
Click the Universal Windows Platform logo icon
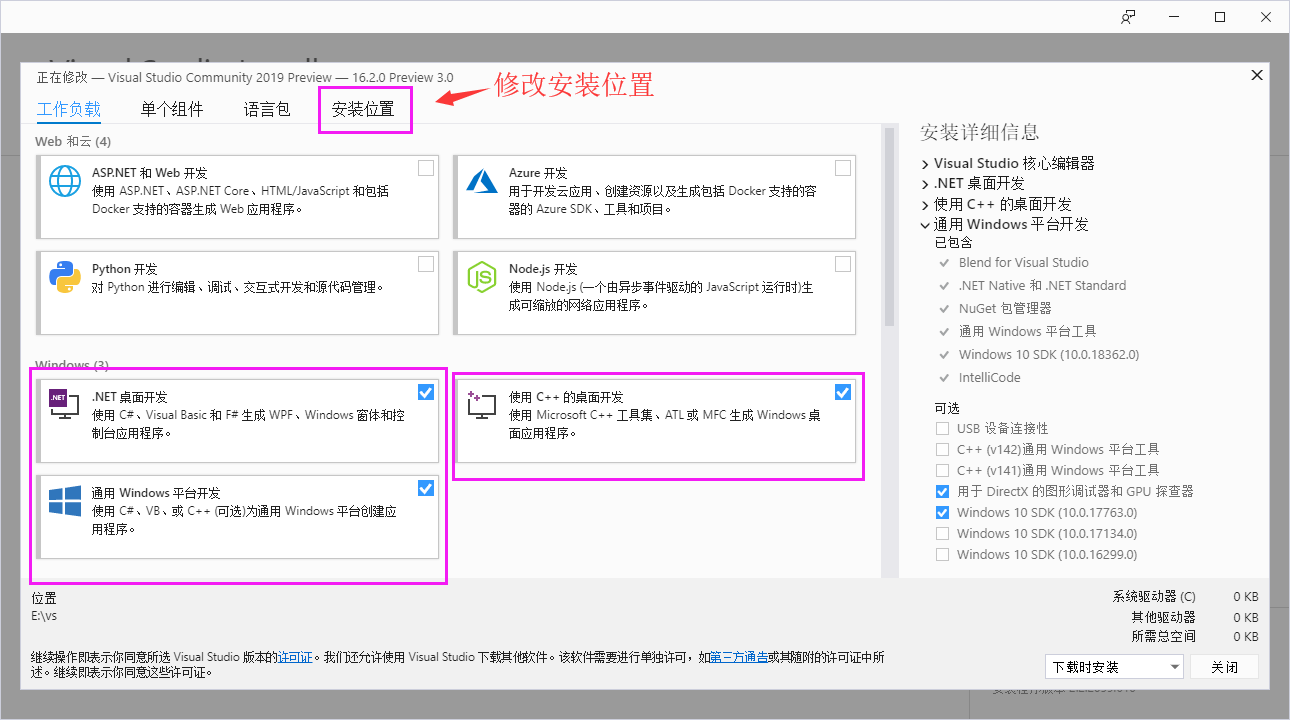[65, 501]
